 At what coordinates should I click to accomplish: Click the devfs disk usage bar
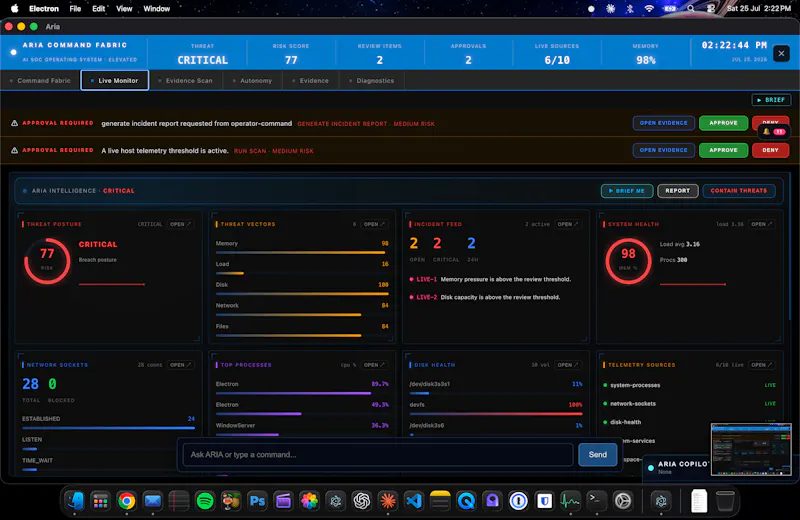pos(496,413)
